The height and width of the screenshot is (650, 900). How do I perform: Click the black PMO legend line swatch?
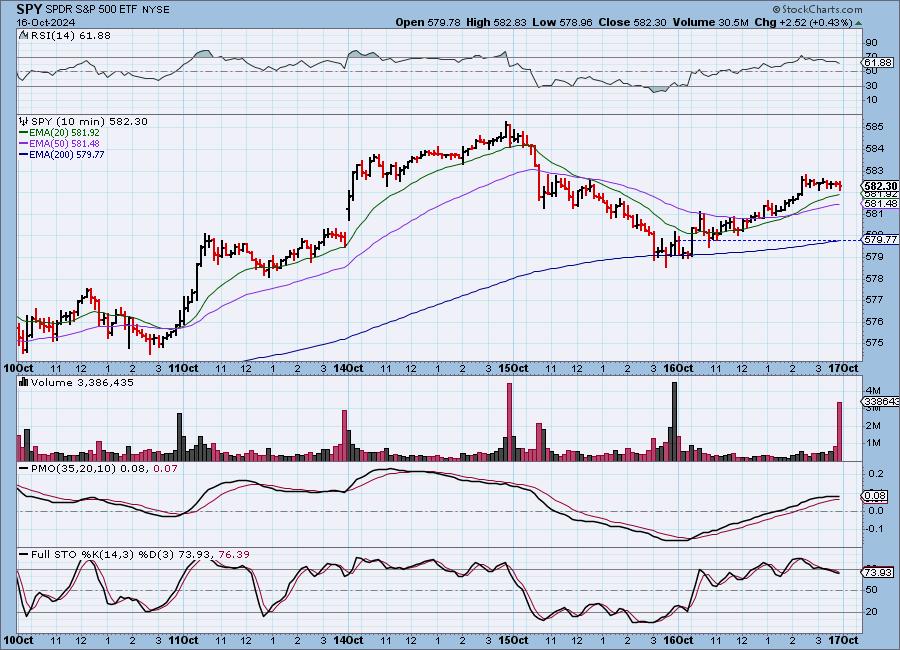pos(24,469)
